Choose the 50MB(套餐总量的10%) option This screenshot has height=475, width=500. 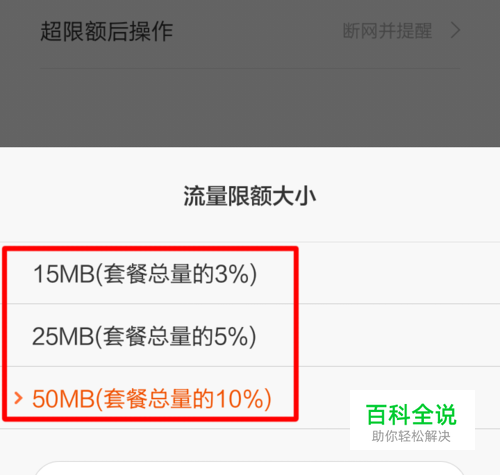pos(250,398)
